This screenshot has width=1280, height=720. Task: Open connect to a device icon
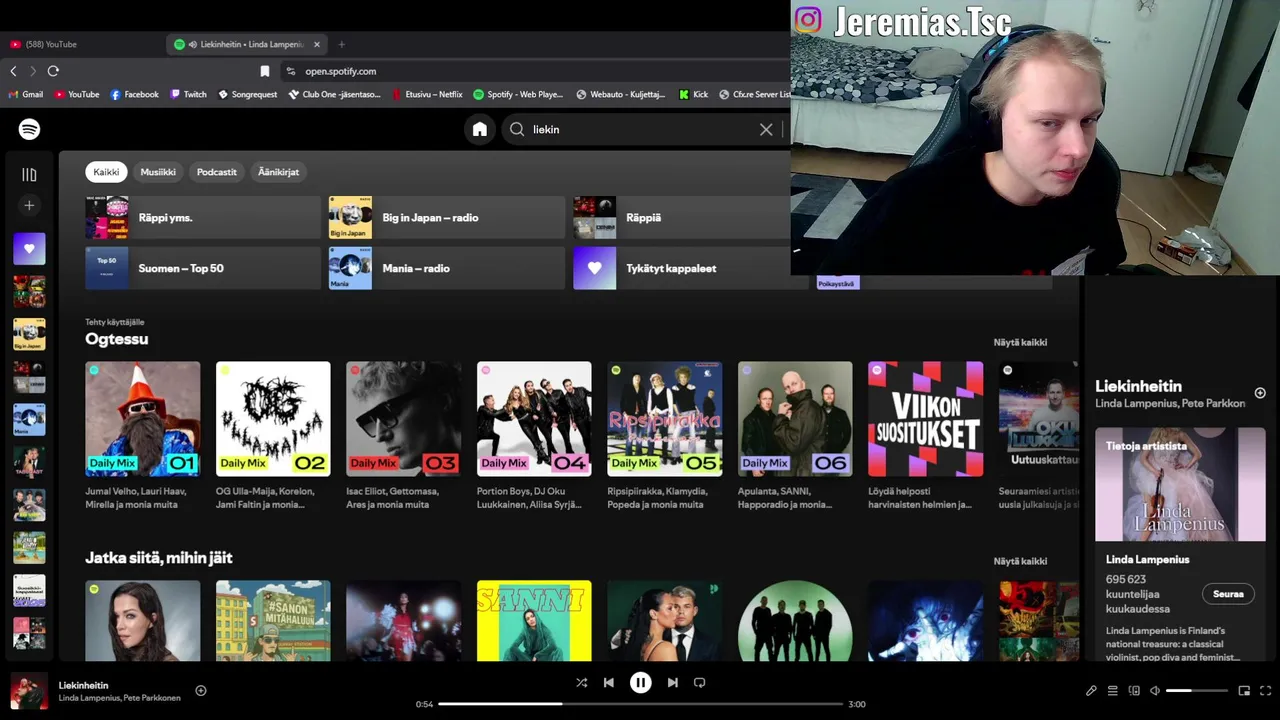1134,691
